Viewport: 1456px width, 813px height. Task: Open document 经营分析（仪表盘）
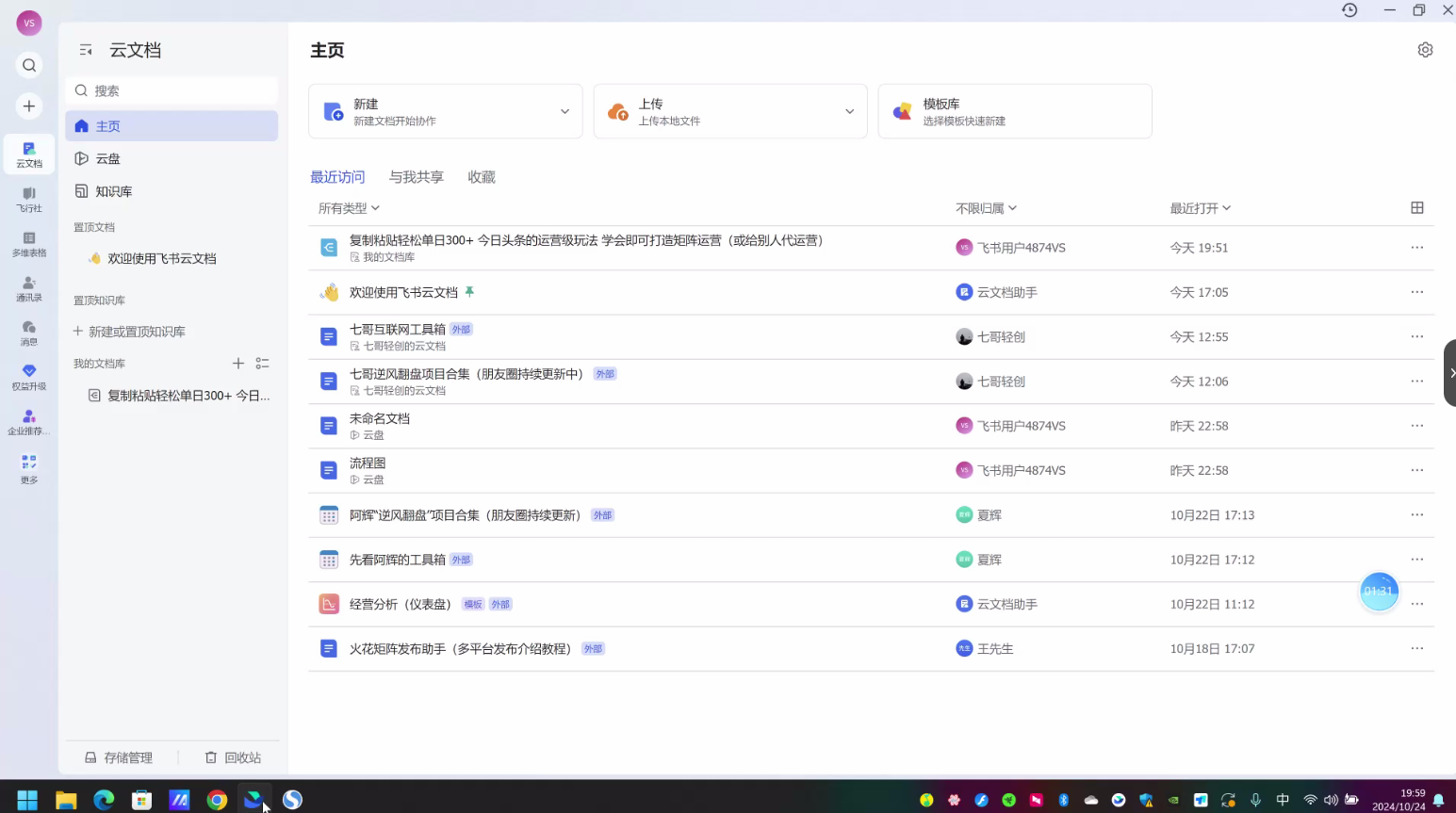tap(403, 604)
